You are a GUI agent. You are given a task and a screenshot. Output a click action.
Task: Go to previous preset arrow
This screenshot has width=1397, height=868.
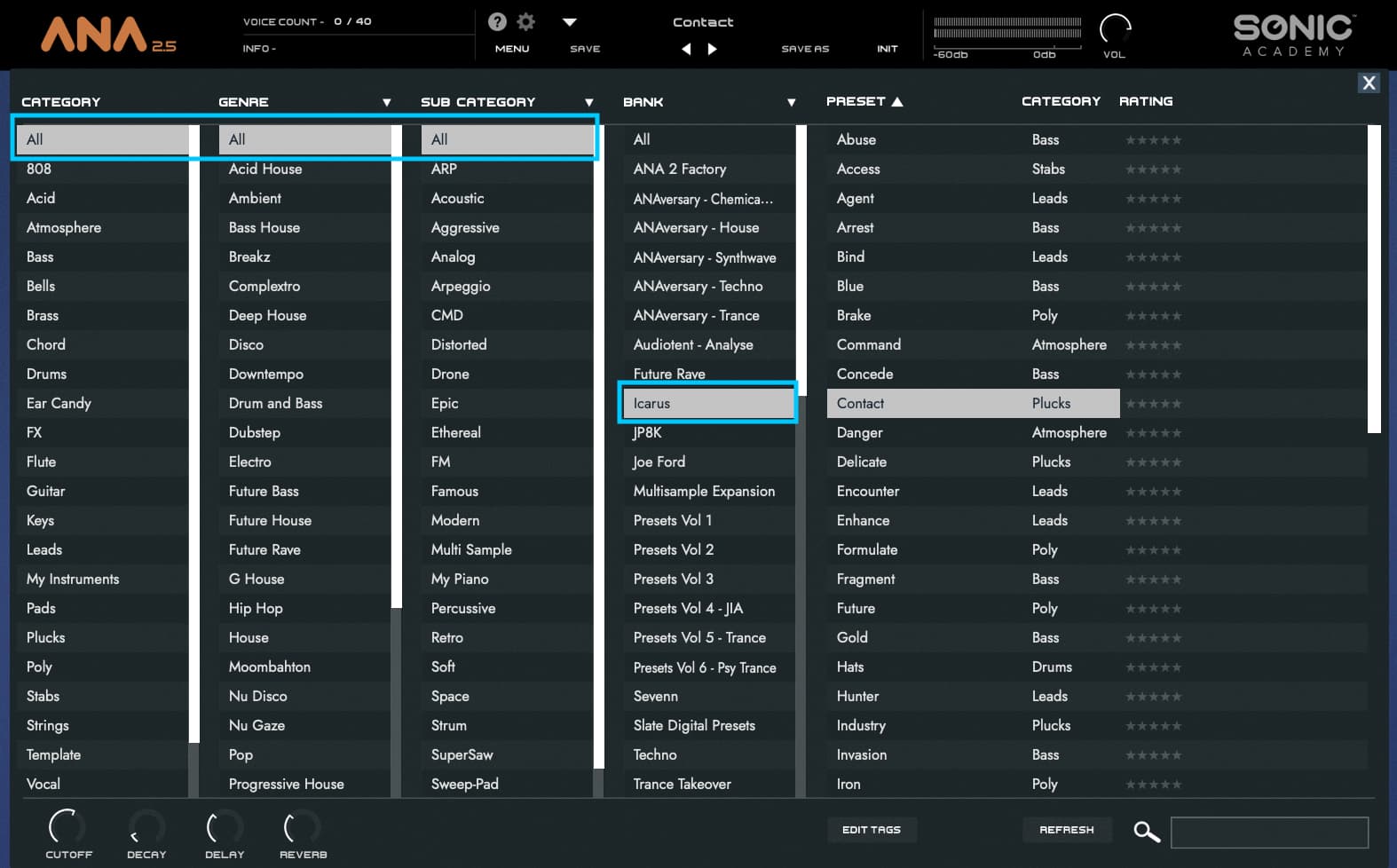pos(686,49)
